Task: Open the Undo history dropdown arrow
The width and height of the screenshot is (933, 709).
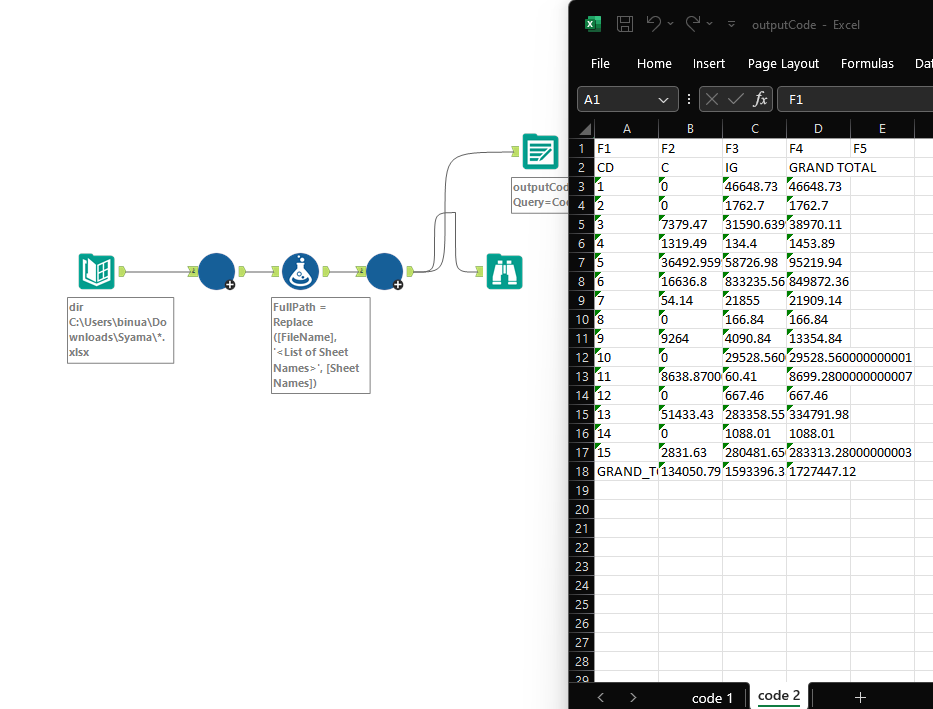Action: (671, 24)
